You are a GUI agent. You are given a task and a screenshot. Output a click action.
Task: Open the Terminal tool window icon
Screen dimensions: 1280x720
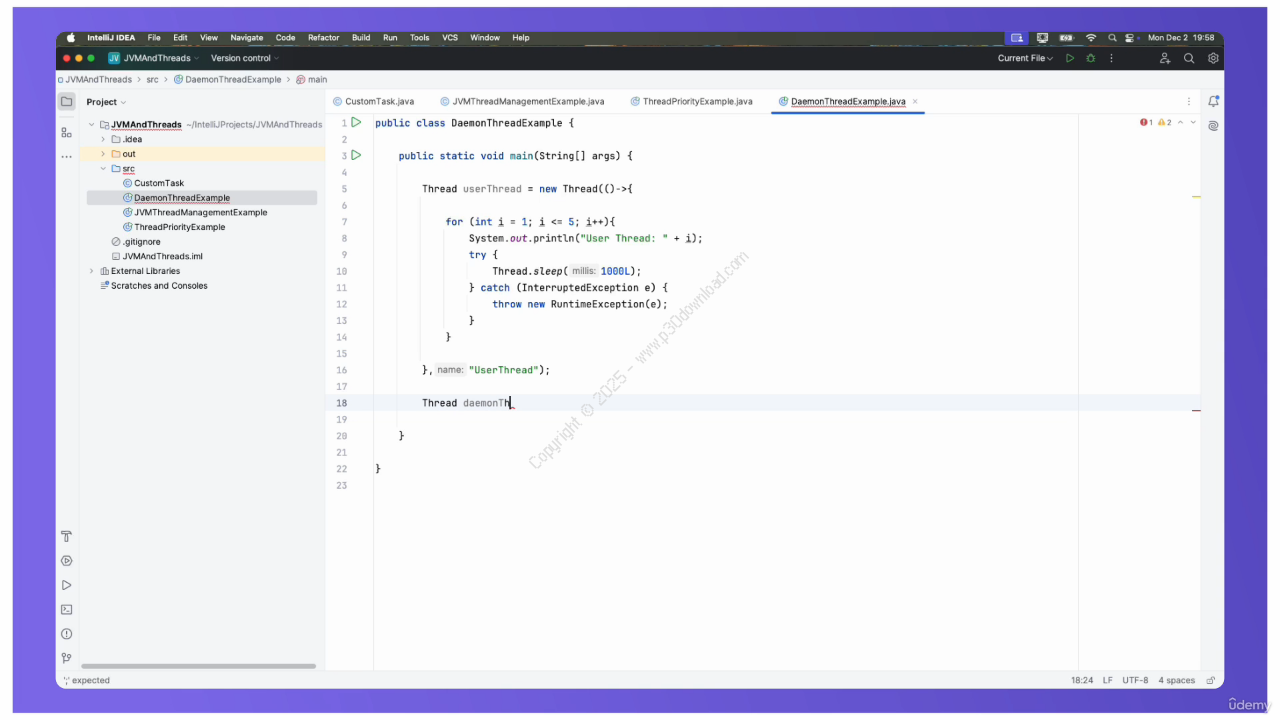[66, 609]
